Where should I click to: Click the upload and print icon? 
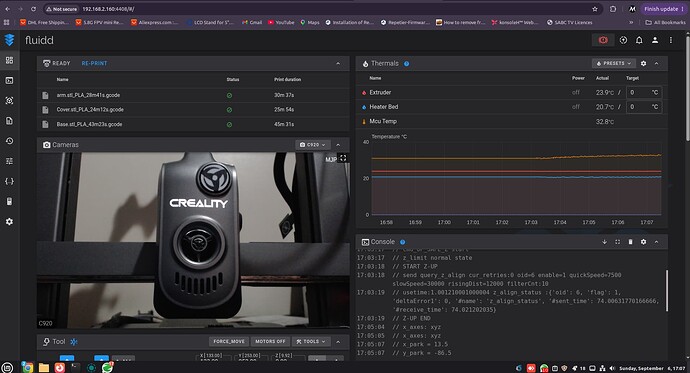pos(623,40)
